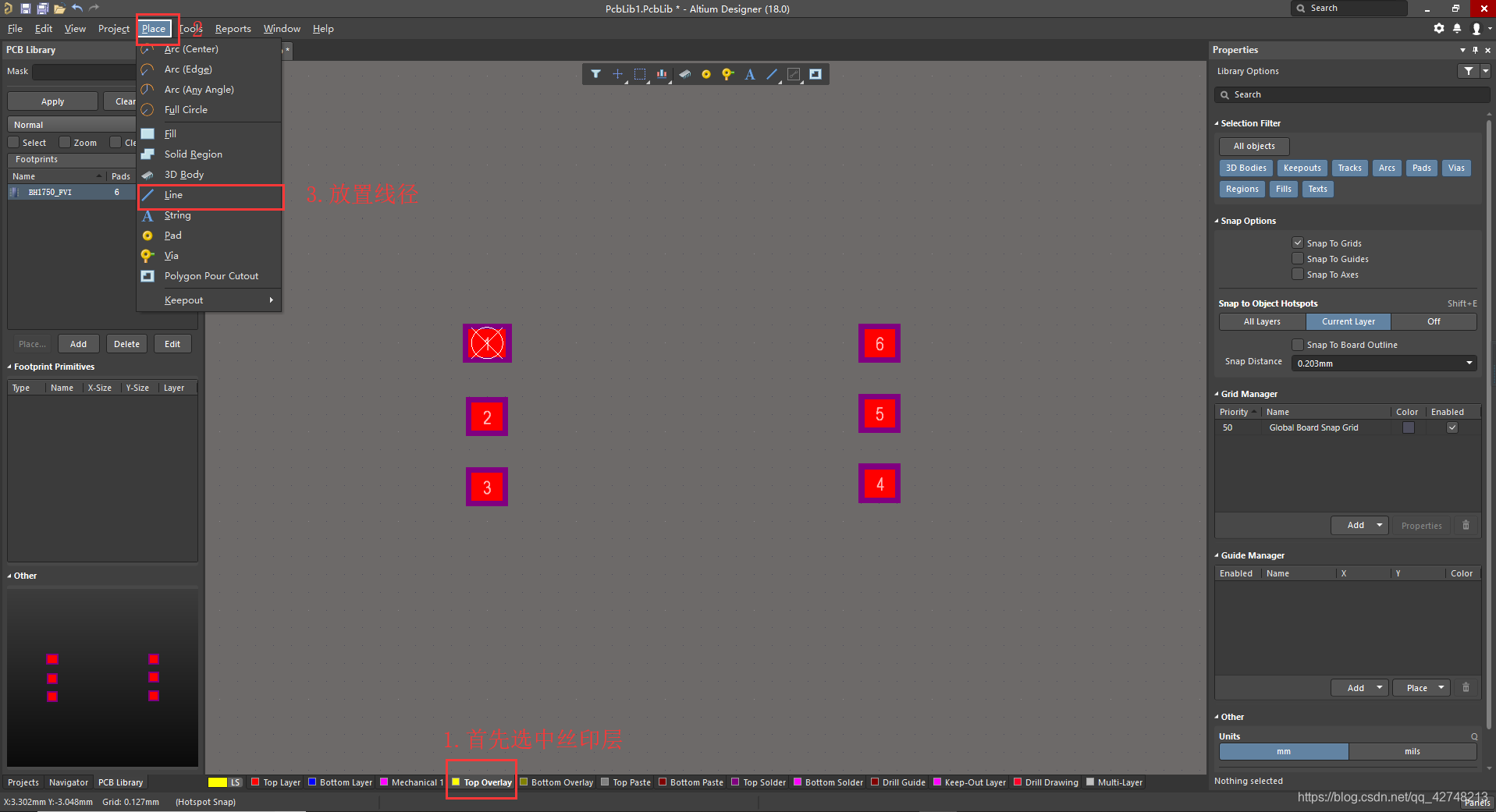Click the Place Pad icon in canvas toolbar
This screenshot has height=812, width=1496.
[705, 74]
